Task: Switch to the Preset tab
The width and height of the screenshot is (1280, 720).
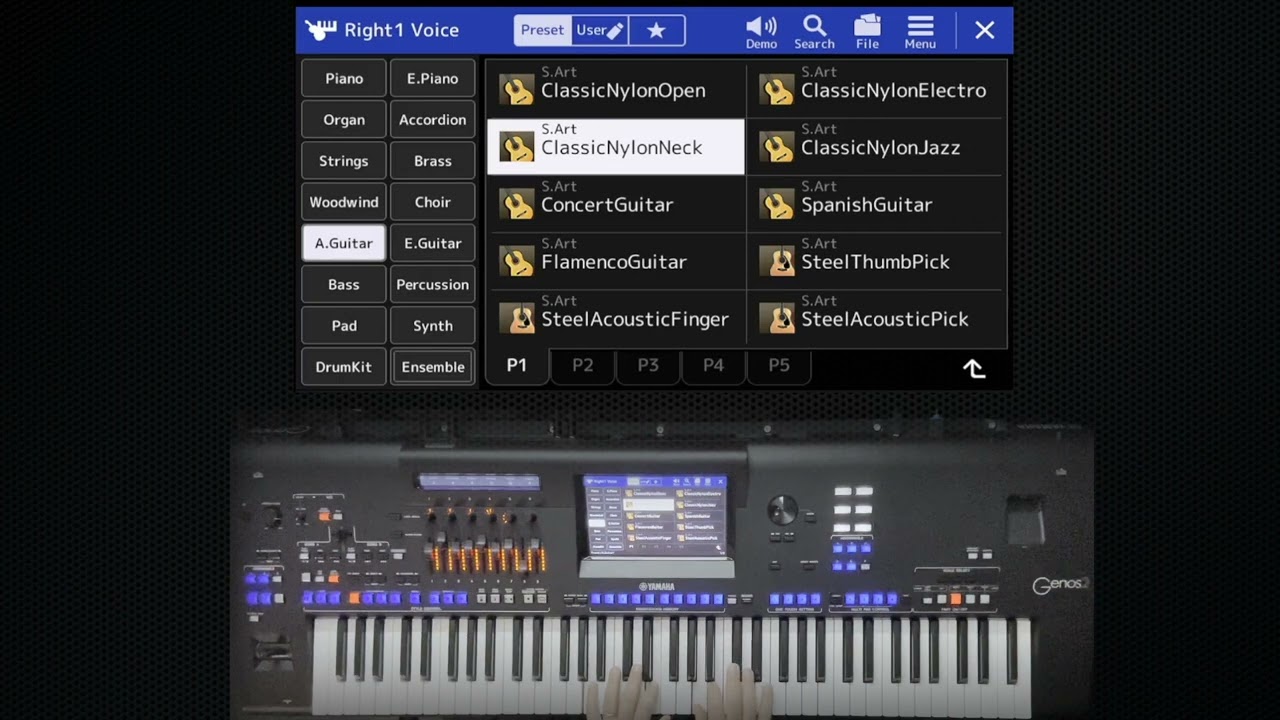Action: 542,30
